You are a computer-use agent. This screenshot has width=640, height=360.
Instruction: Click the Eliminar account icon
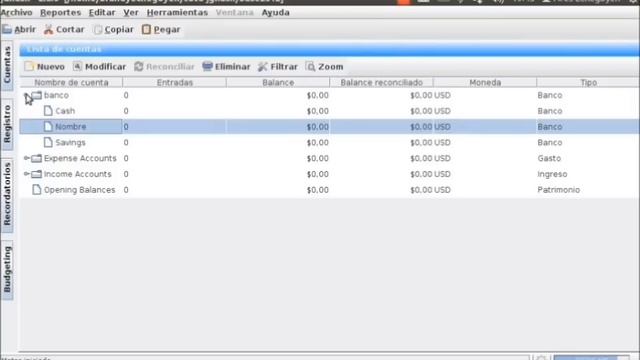[207, 66]
